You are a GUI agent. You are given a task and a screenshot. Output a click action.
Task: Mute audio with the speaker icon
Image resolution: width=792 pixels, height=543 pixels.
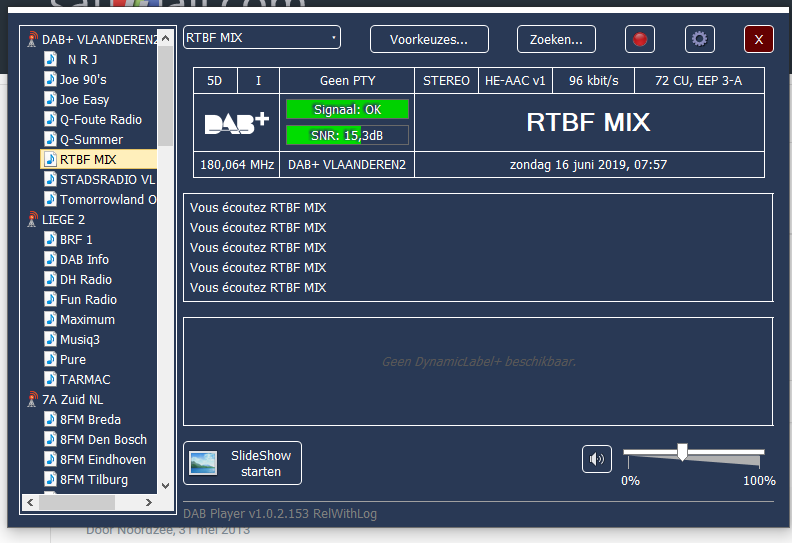(x=597, y=459)
